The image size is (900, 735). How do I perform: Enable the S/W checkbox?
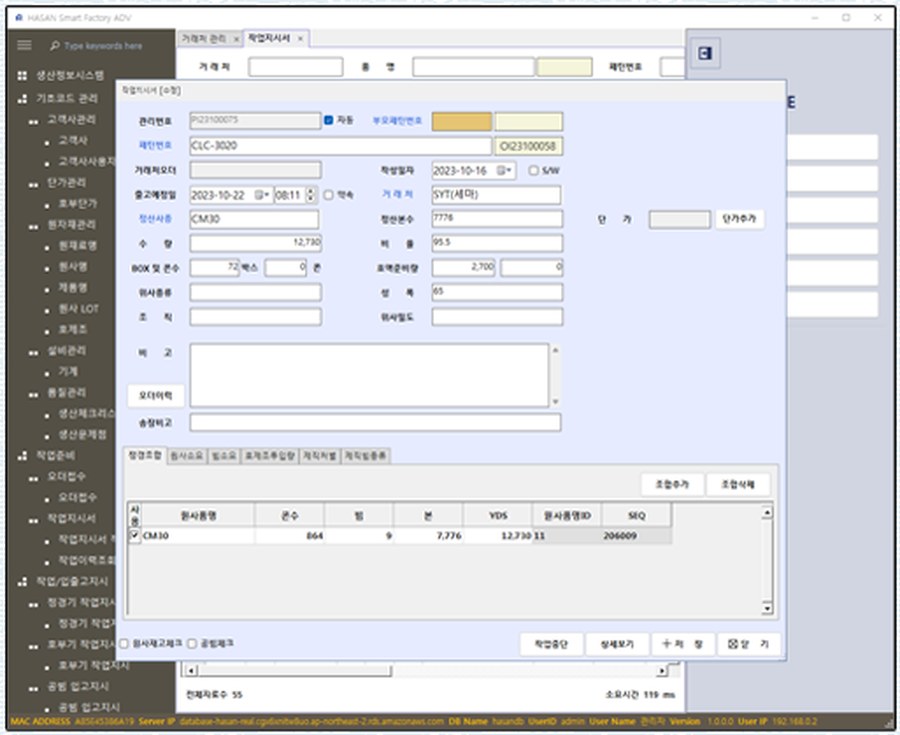pos(533,170)
